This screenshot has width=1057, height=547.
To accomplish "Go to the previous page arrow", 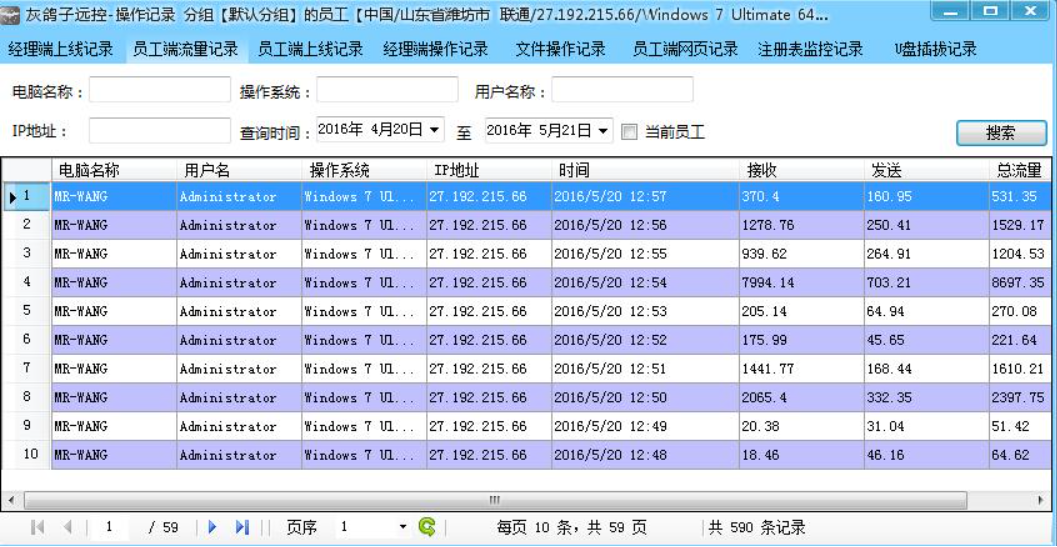I will pyautogui.click(x=67, y=527).
